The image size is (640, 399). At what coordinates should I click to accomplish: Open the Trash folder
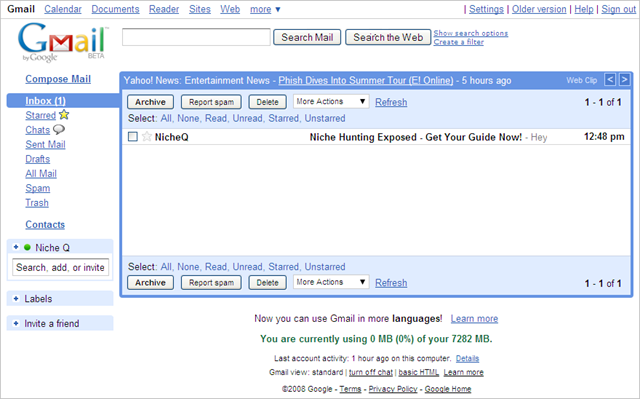37,203
